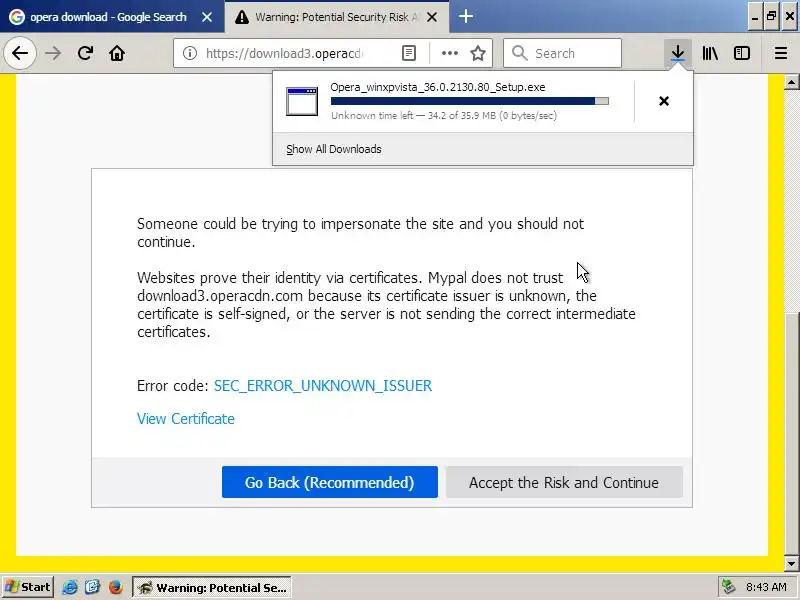Open a new browser tab
The image size is (800, 600).
click(x=465, y=17)
